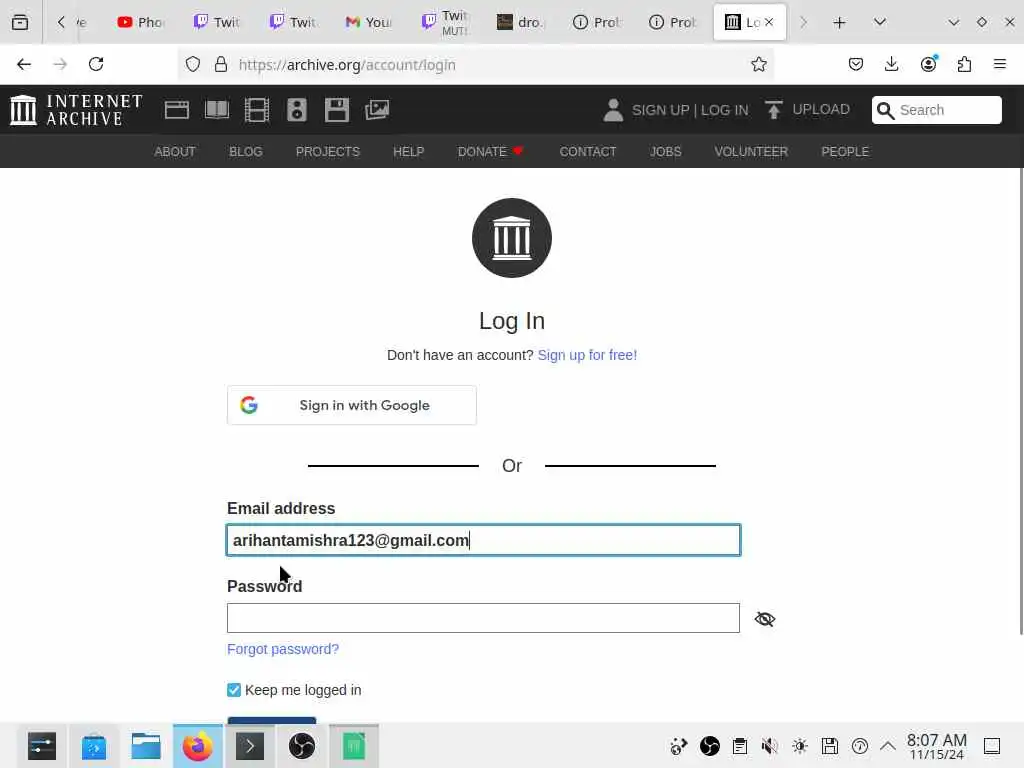Image resolution: width=1024 pixels, height=768 pixels.
Task: Open the Software floppy disk icon
Action: pos(337,110)
